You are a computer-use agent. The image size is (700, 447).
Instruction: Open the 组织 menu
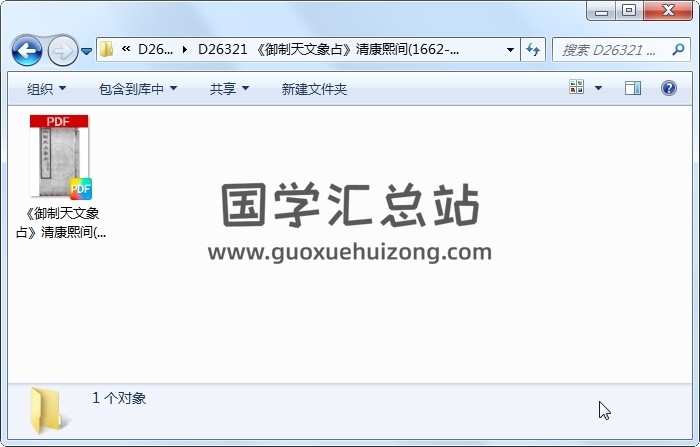pos(46,89)
